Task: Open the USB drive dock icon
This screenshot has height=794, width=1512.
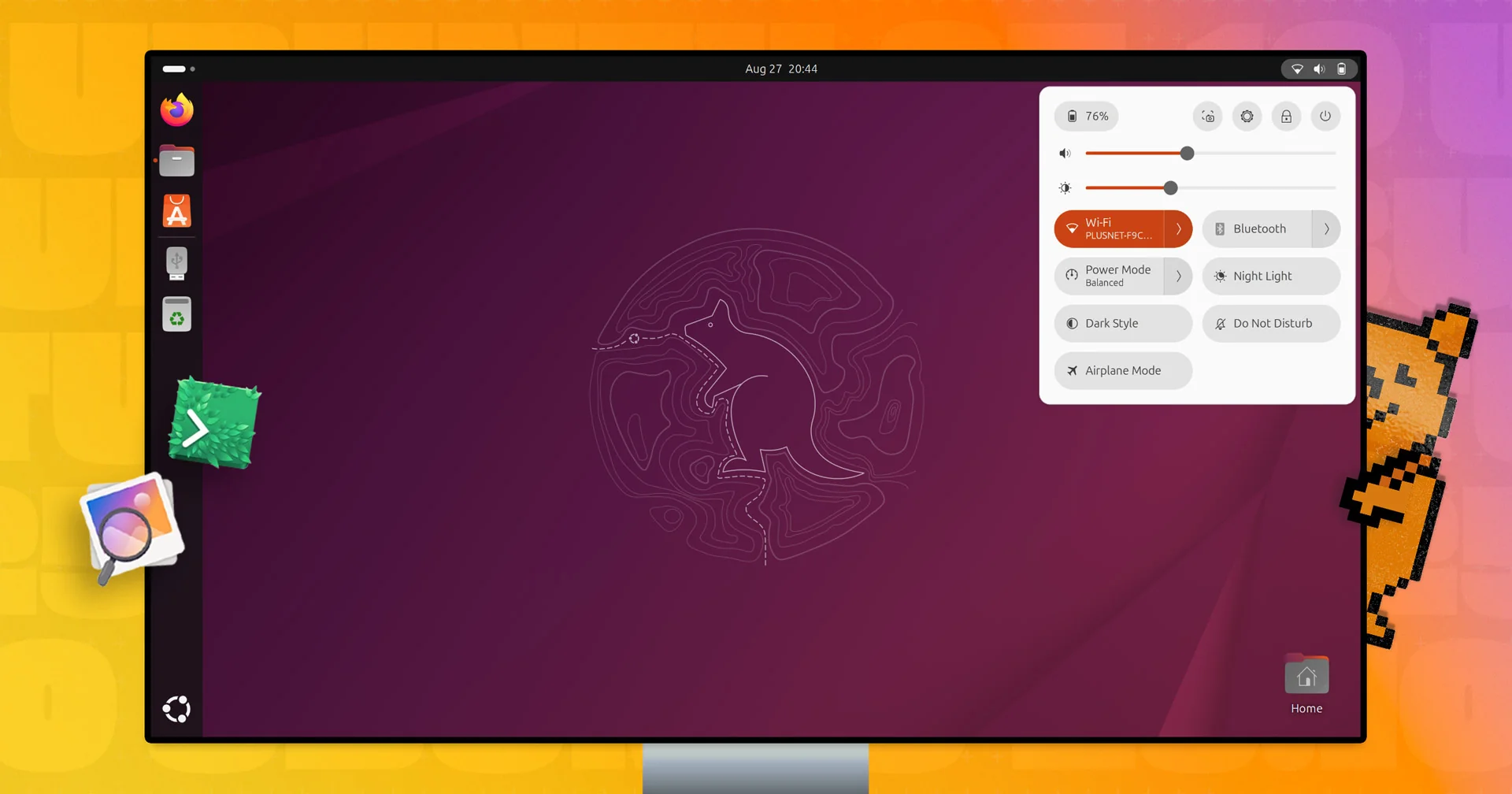Action: [176, 263]
